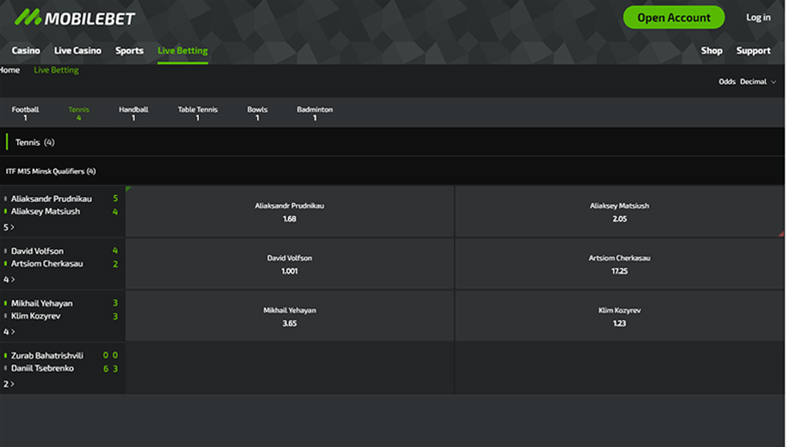Switch to the Badminton live tab
This screenshot has width=786, height=447.
tap(315, 113)
